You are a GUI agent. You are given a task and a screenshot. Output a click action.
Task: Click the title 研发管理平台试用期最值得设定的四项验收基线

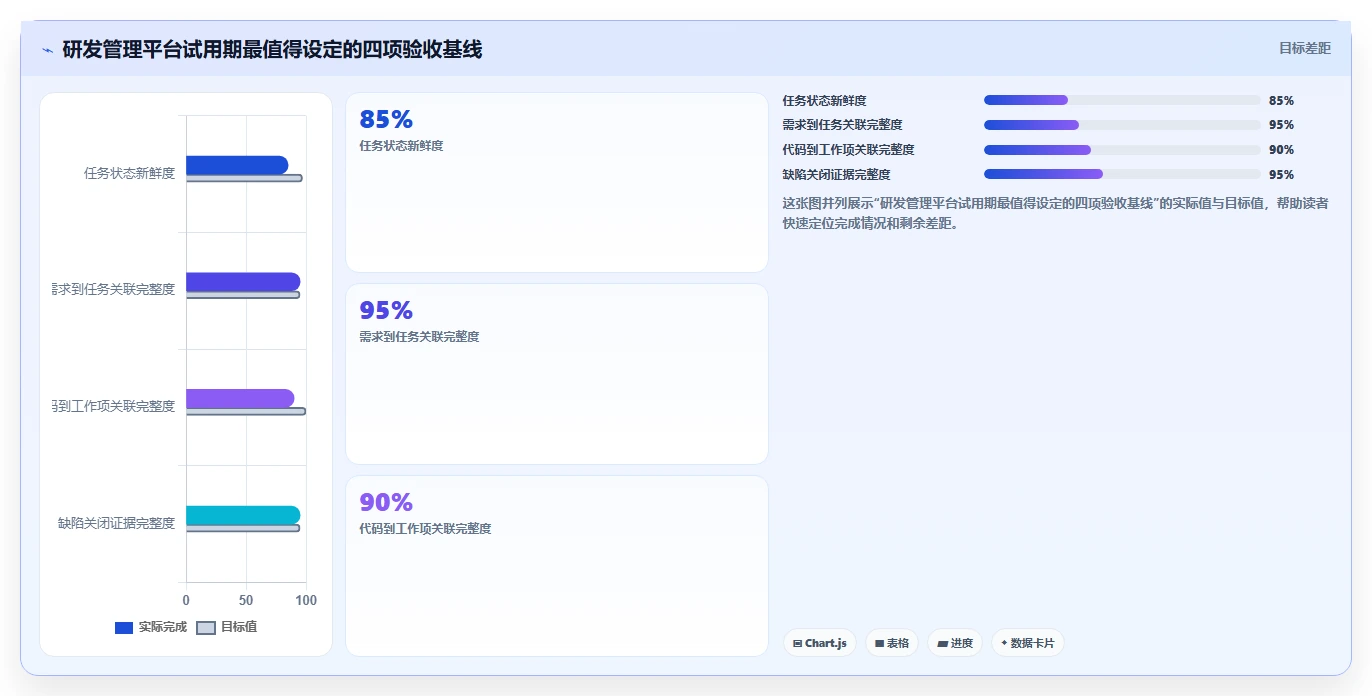click(272, 49)
